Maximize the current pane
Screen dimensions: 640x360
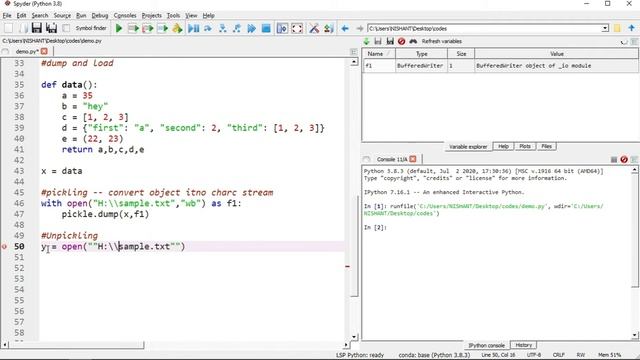[282, 28]
